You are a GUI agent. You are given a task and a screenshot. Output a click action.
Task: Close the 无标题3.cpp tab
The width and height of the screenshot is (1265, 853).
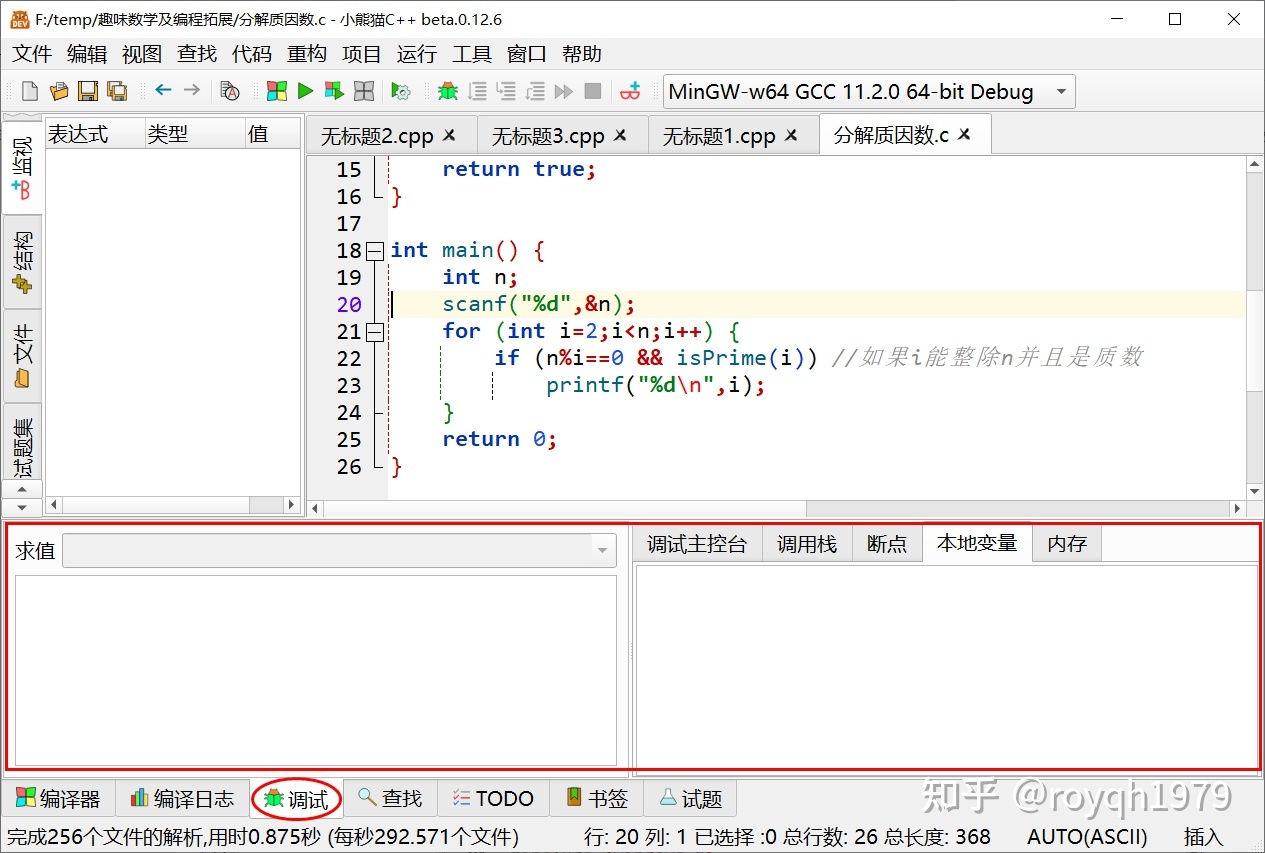click(620, 135)
